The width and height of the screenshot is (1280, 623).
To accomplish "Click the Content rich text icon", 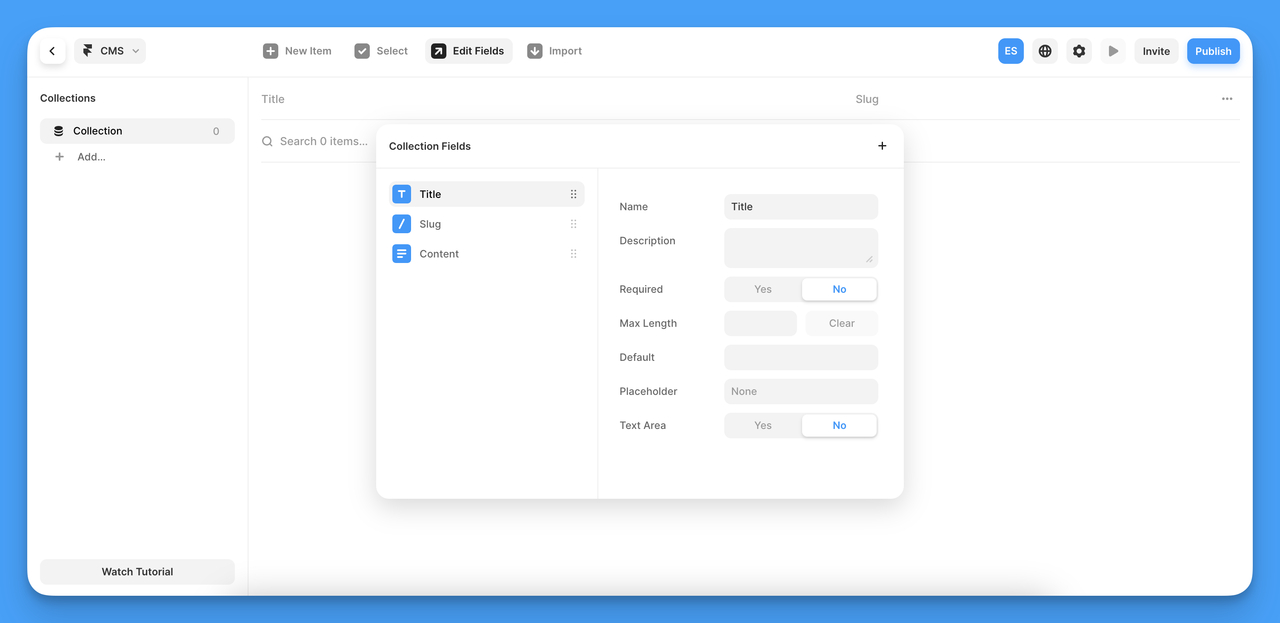I will click(x=402, y=254).
